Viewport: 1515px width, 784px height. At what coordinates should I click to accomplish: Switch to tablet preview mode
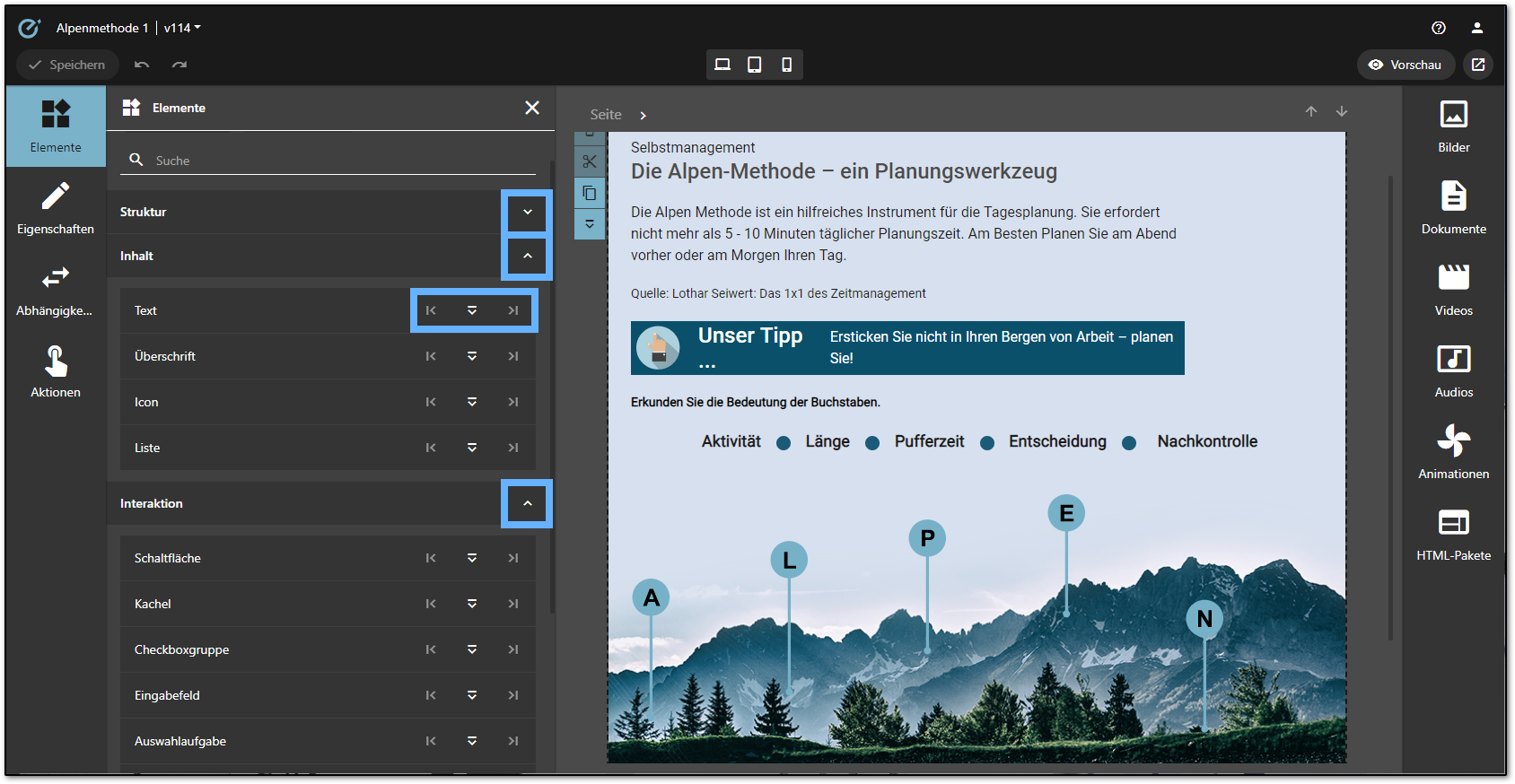click(755, 65)
